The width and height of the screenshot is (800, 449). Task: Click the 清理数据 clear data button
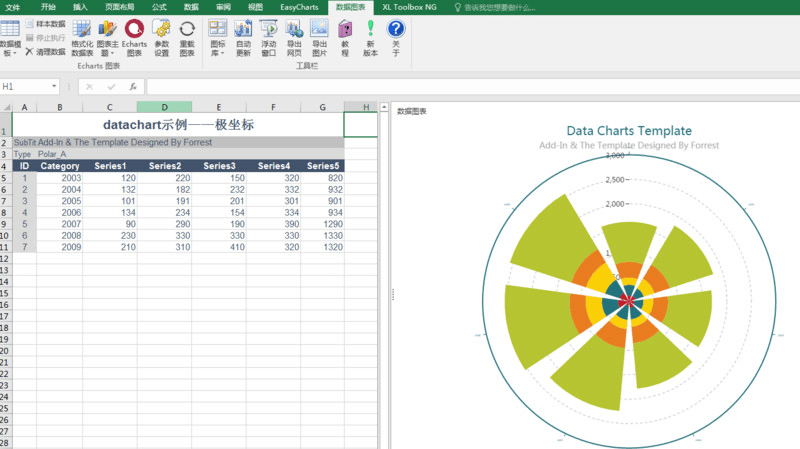pyautogui.click(x=45, y=52)
